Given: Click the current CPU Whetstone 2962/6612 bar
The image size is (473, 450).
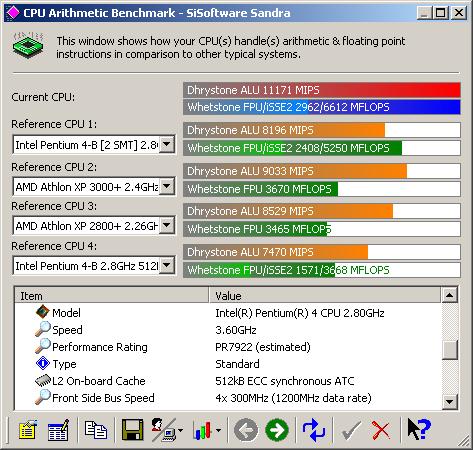Looking at the screenshot, I should click(x=322, y=107).
